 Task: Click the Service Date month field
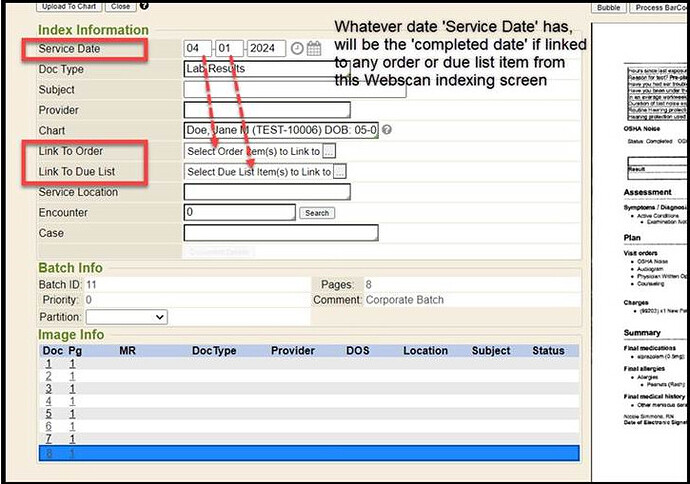pyautogui.click(x=198, y=48)
